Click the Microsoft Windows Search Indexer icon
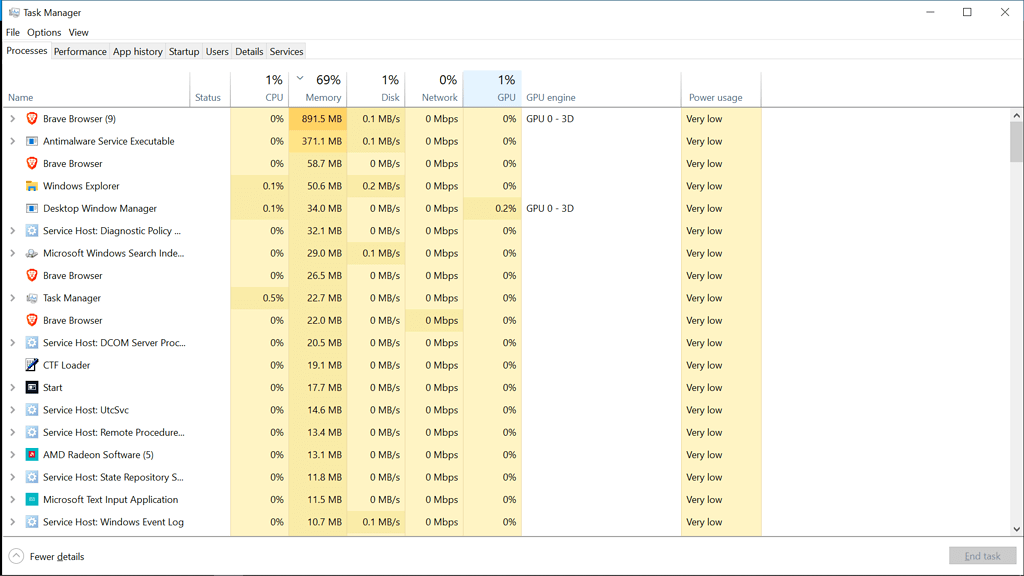The width and height of the screenshot is (1024, 576). [x=32, y=253]
